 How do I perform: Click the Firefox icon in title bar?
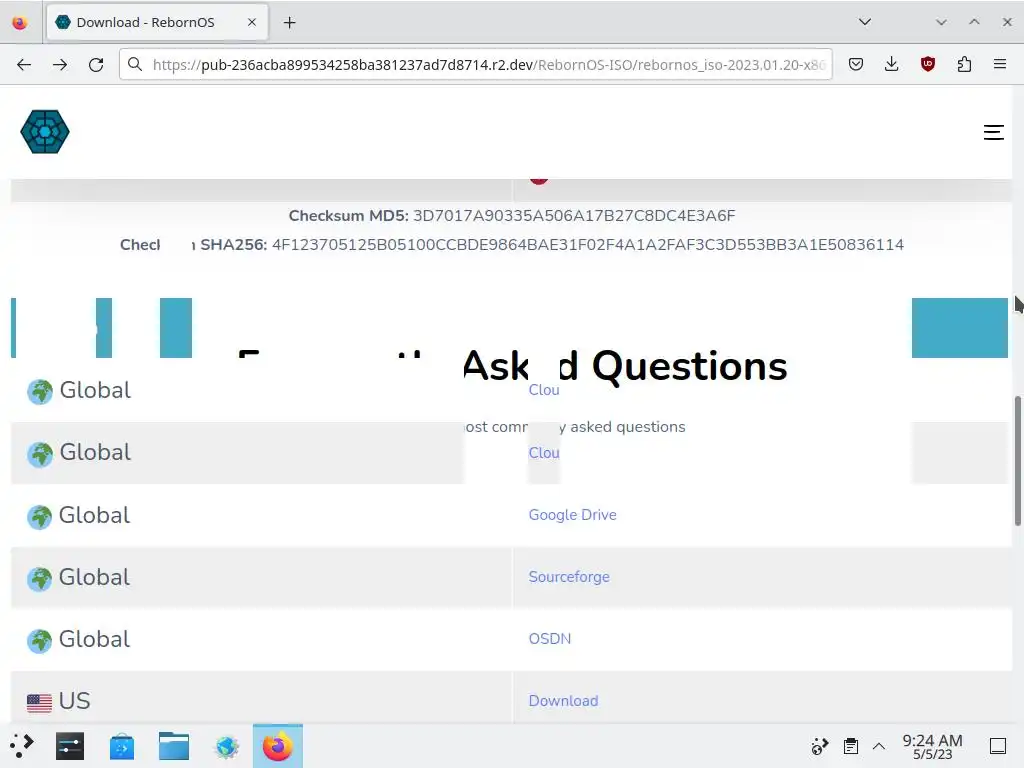click(20, 22)
